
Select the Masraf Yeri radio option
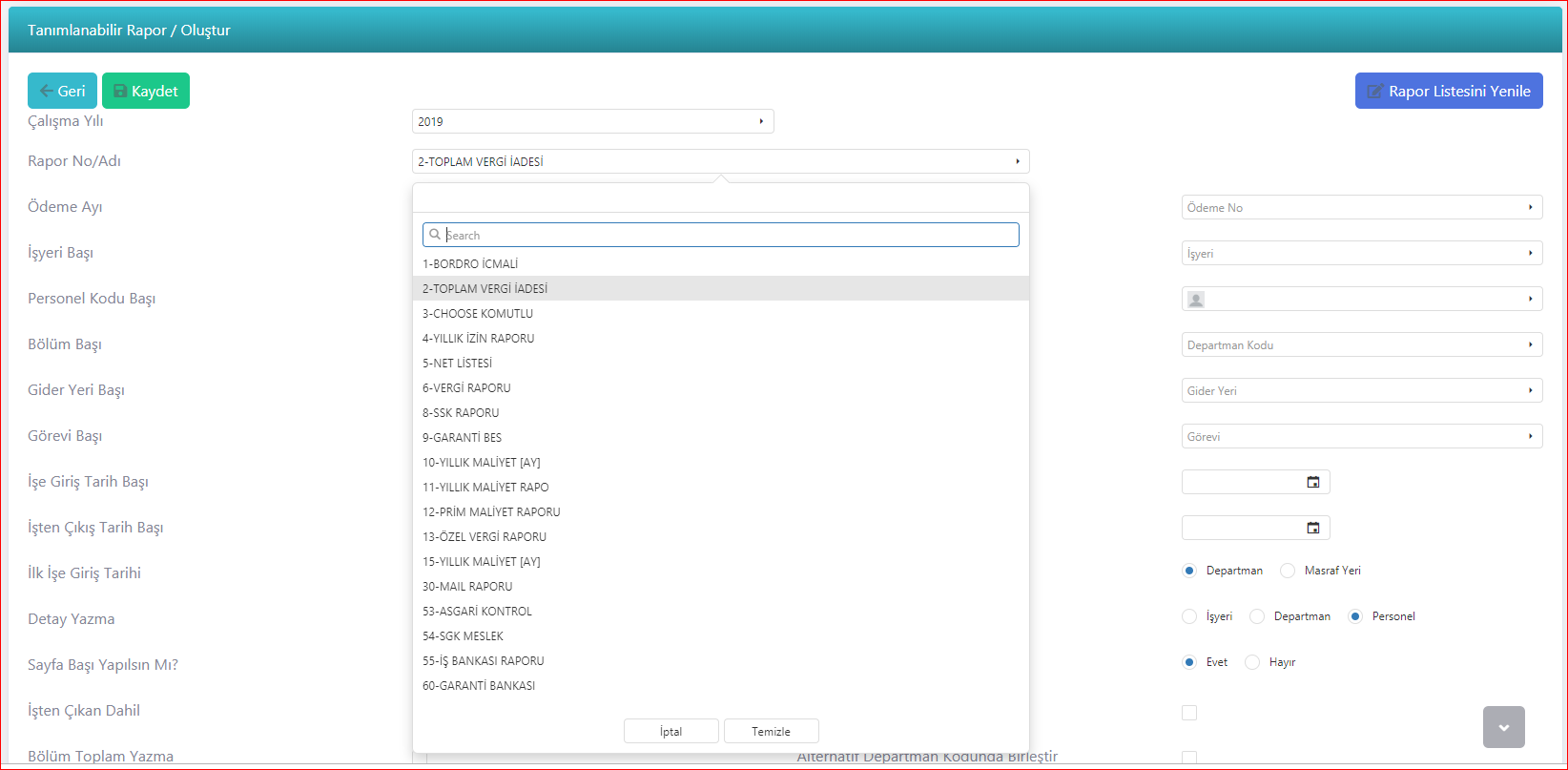click(x=1288, y=571)
